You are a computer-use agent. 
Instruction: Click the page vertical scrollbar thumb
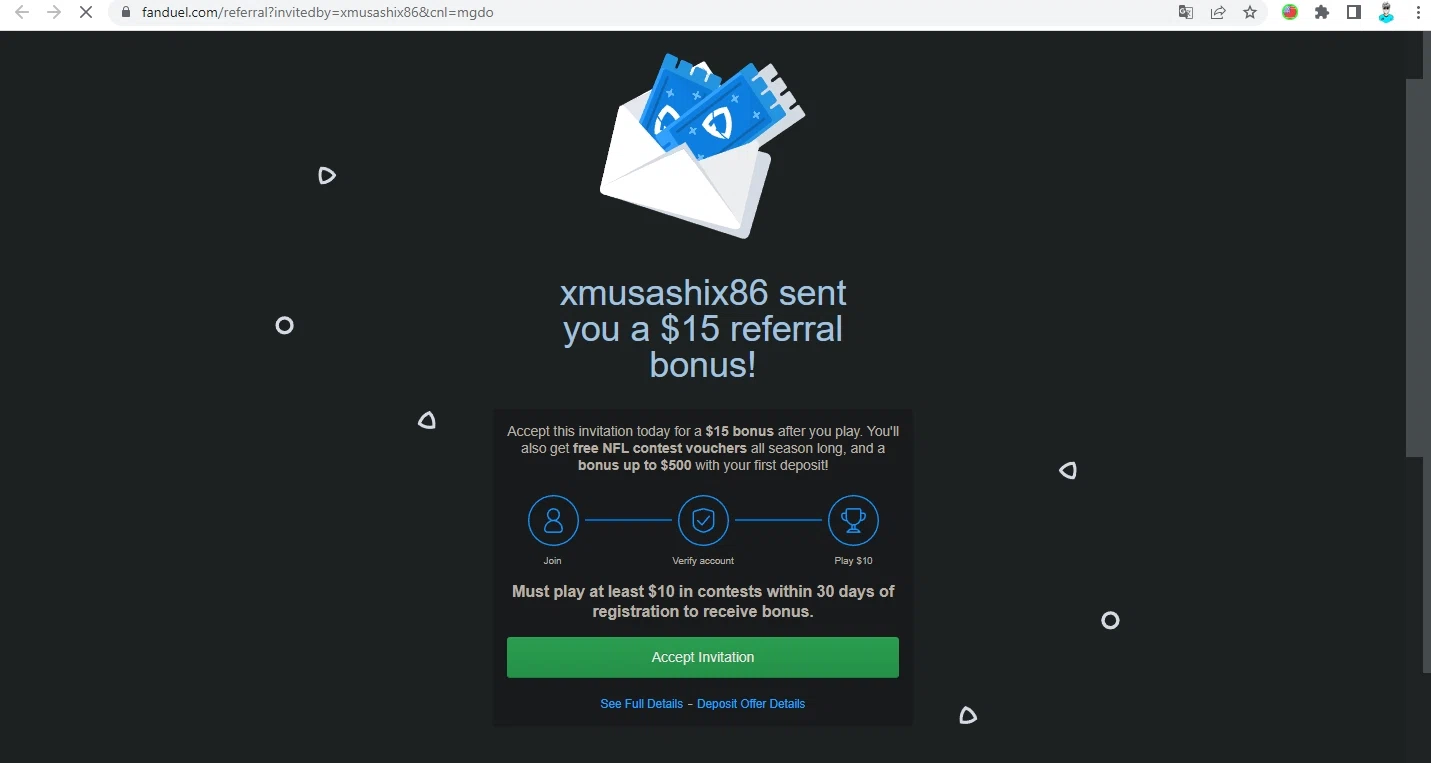[1418, 268]
